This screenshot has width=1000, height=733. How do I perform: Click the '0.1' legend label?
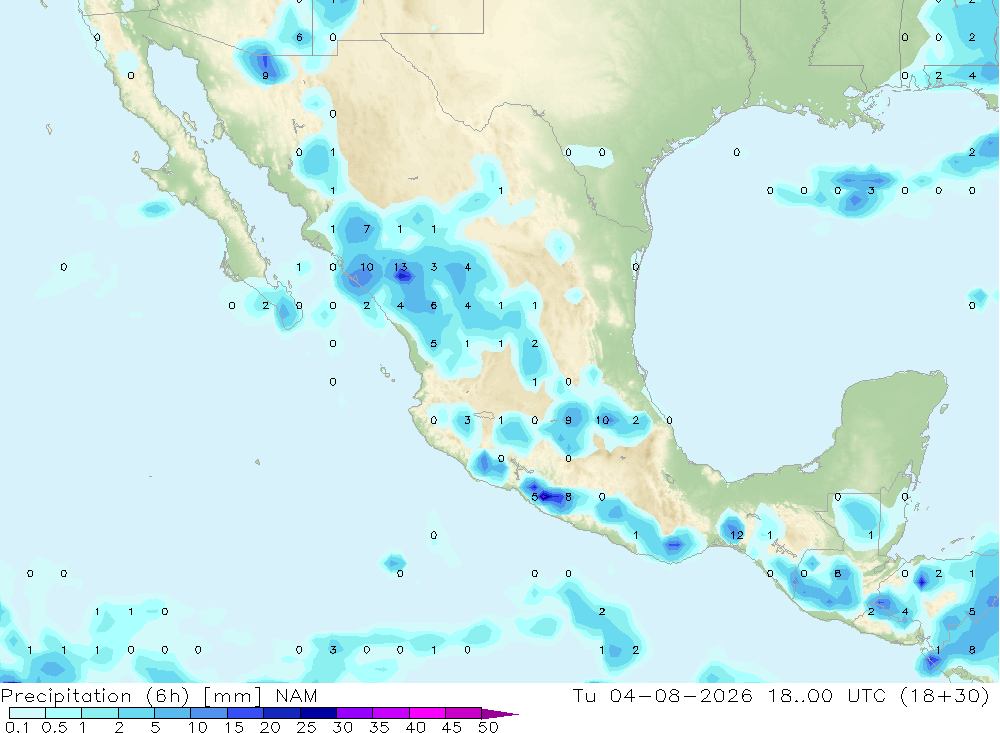click(17, 727)
